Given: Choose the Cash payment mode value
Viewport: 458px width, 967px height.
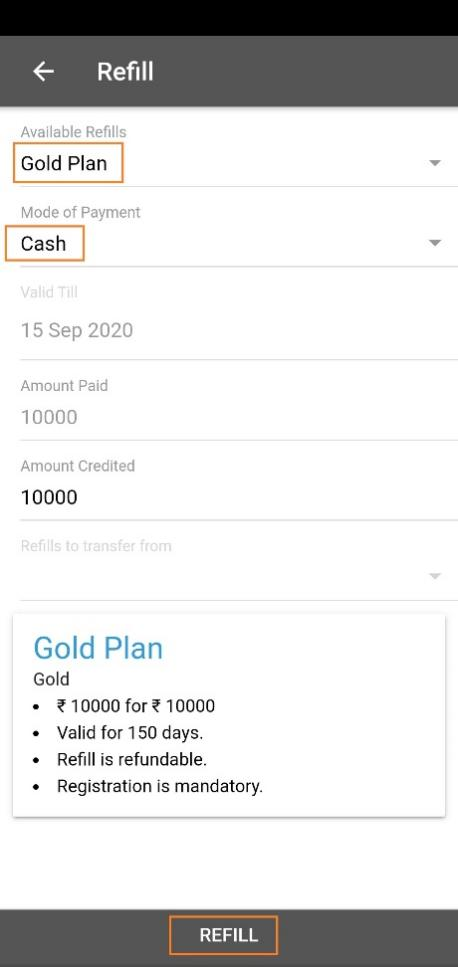Looking at the screenshot, I should point(43,244).
